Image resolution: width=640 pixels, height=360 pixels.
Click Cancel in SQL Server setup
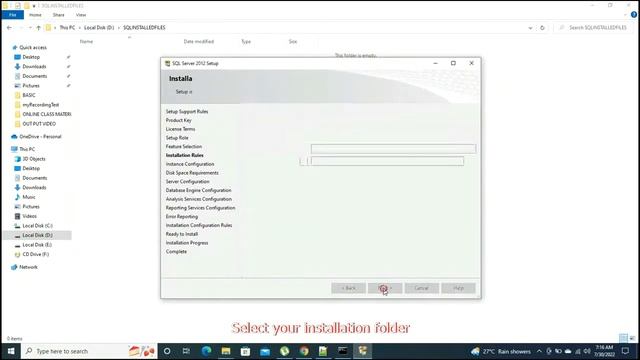coord(422,288)
